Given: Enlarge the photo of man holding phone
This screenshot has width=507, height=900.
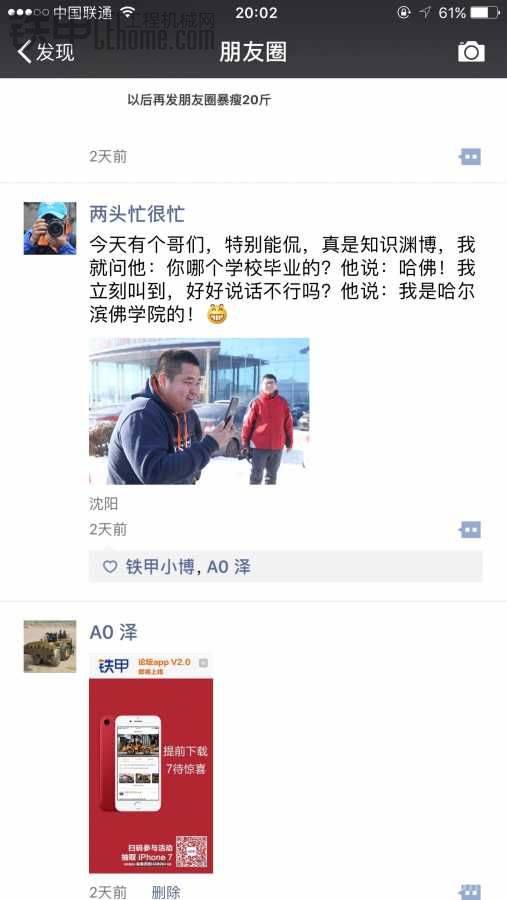Looking at the screenshot, I should (199, 411).
